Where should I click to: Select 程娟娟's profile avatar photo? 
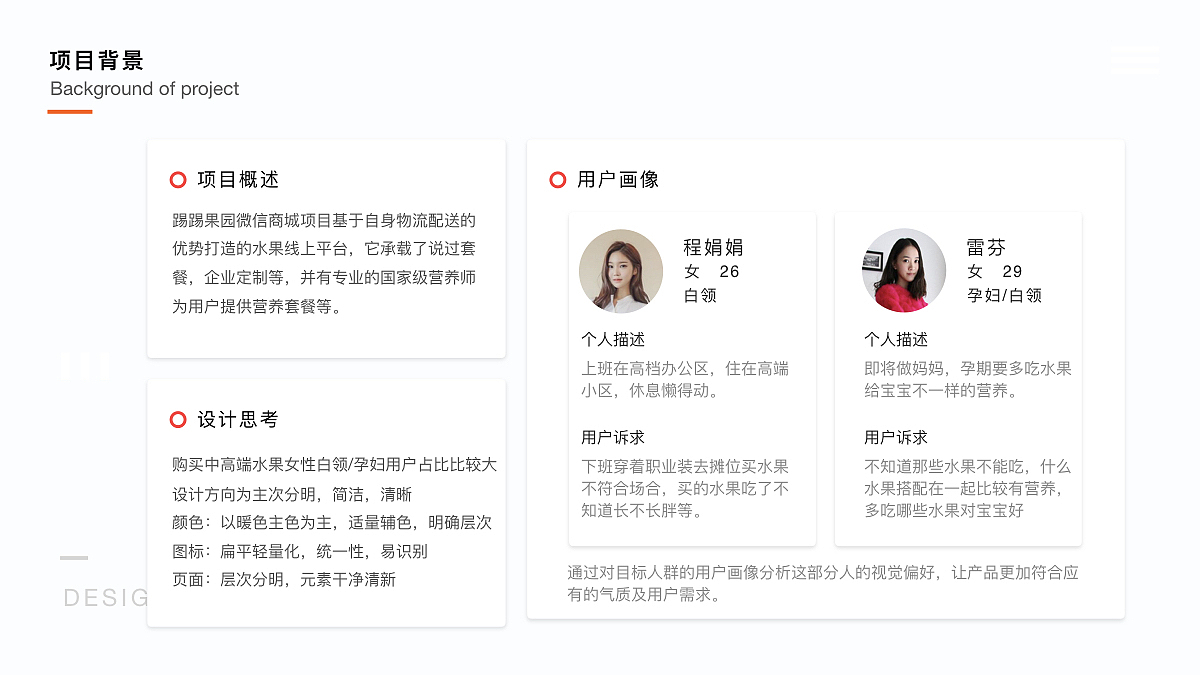point(621,271)
